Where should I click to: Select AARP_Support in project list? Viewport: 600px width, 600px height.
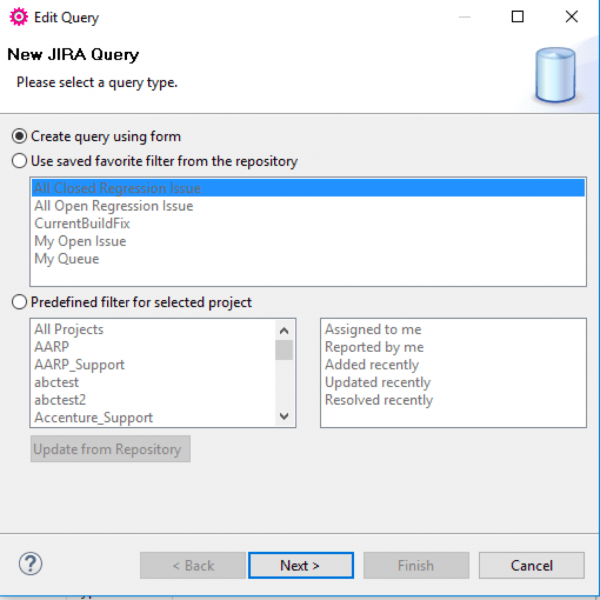pos(79,365)
